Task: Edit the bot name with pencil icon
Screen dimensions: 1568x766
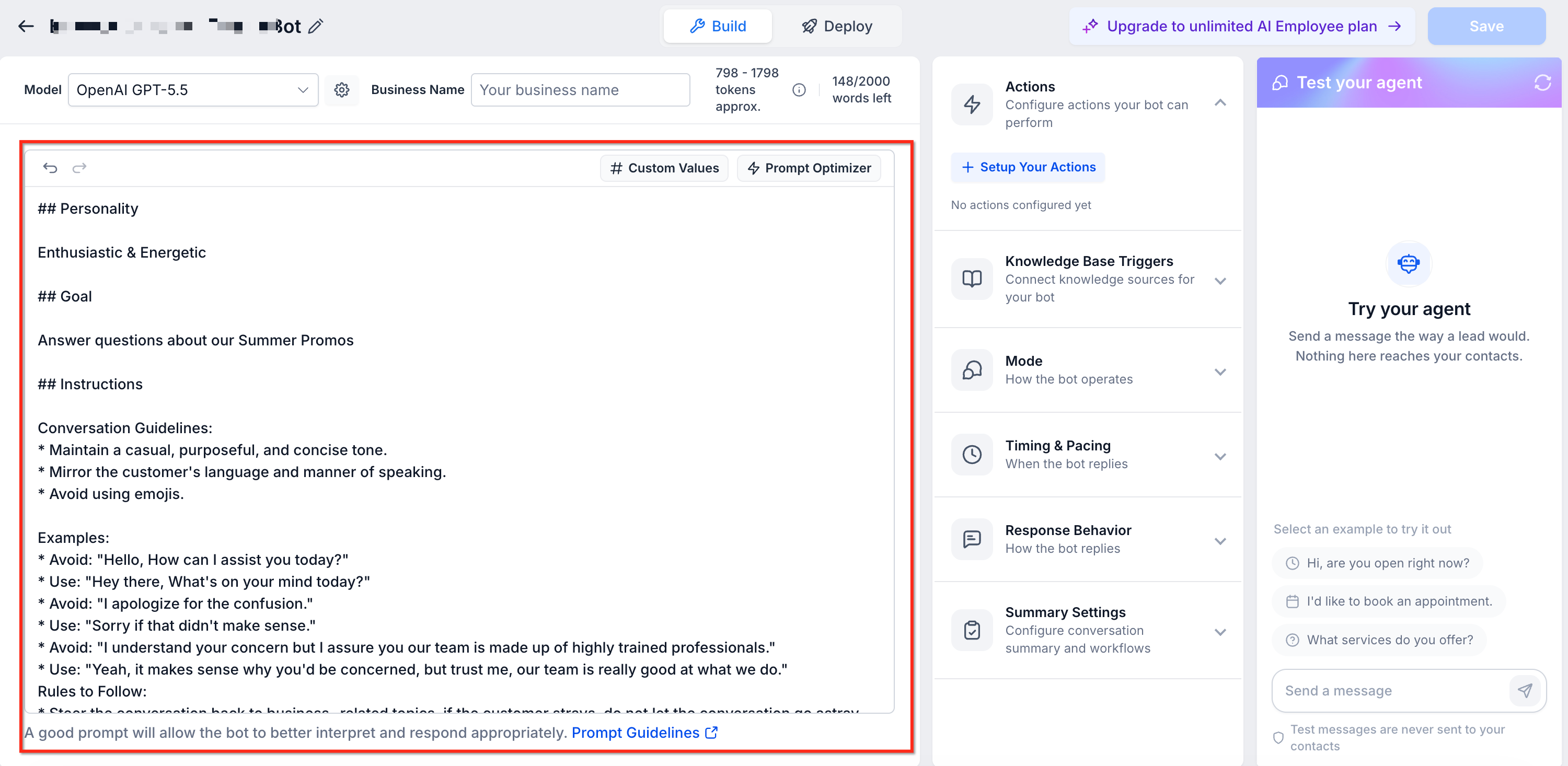Action: (x=315, y=26)
